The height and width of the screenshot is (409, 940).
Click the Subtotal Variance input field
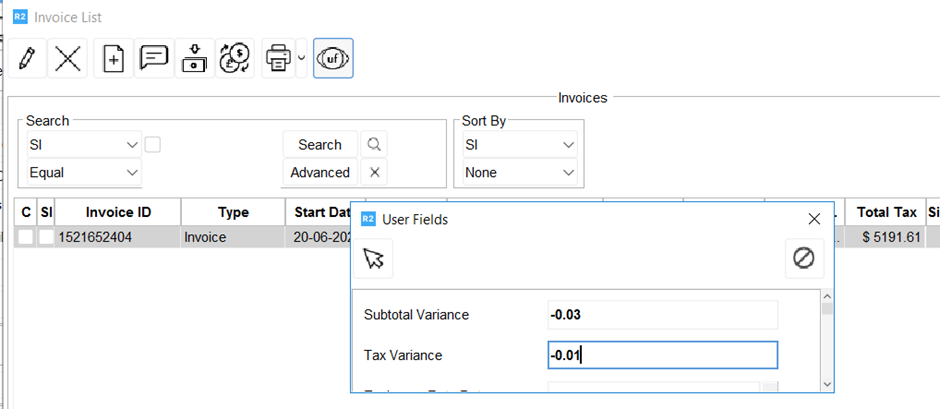pos(662,315)
